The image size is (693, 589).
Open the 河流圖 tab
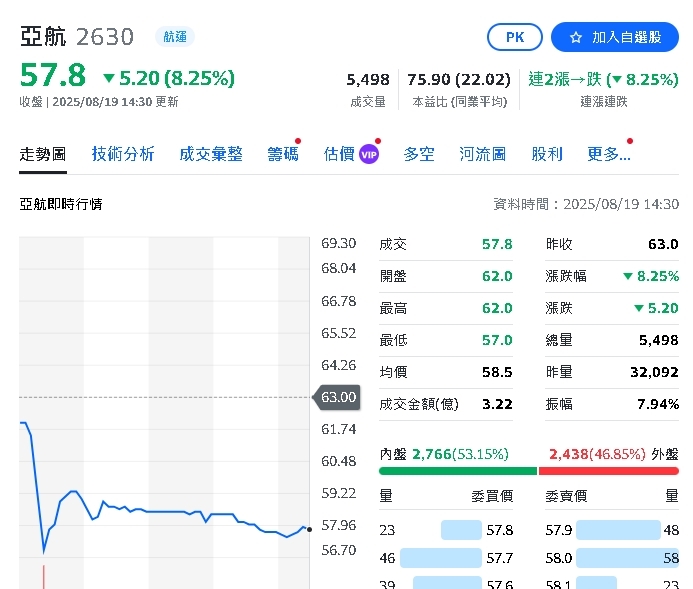[482, 154]
